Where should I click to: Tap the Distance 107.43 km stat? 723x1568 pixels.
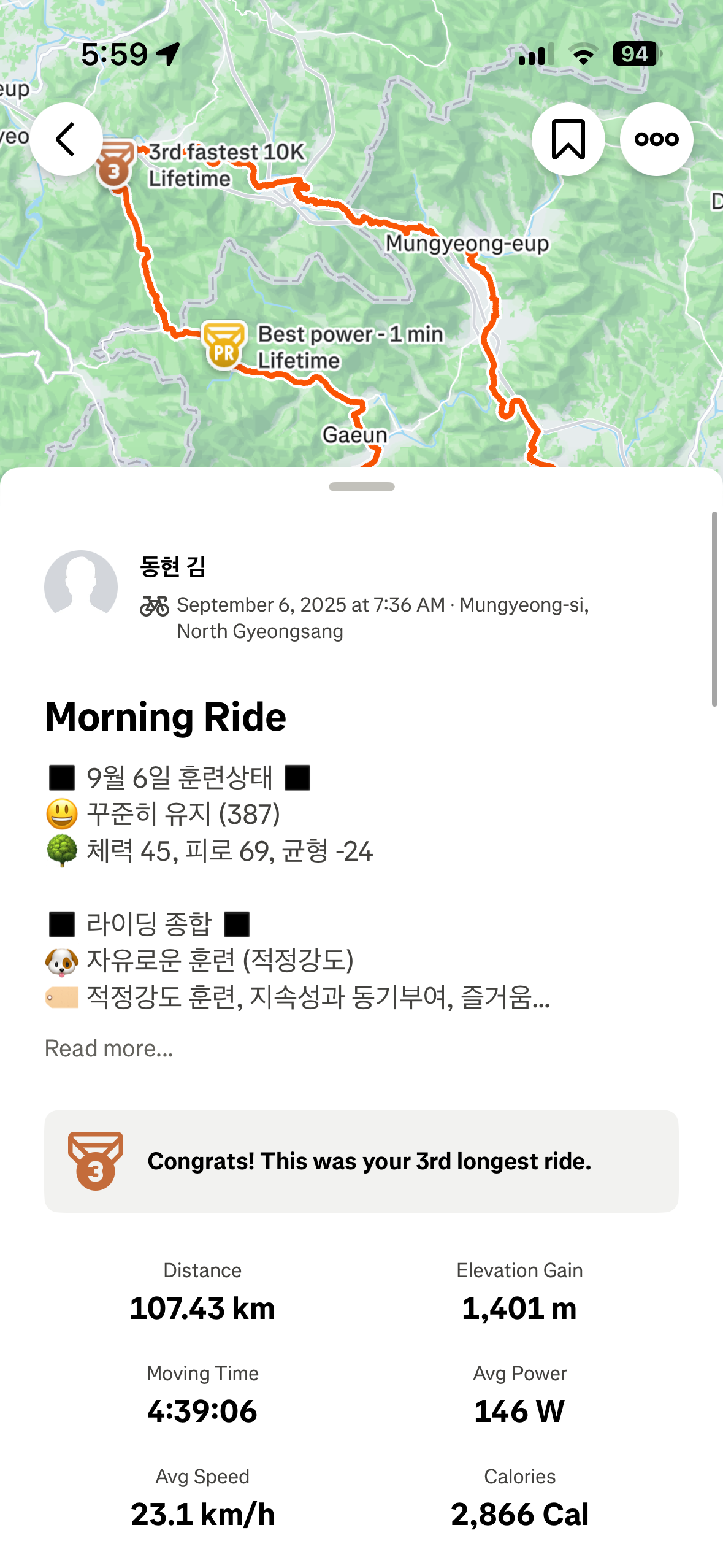point(202,1295)
